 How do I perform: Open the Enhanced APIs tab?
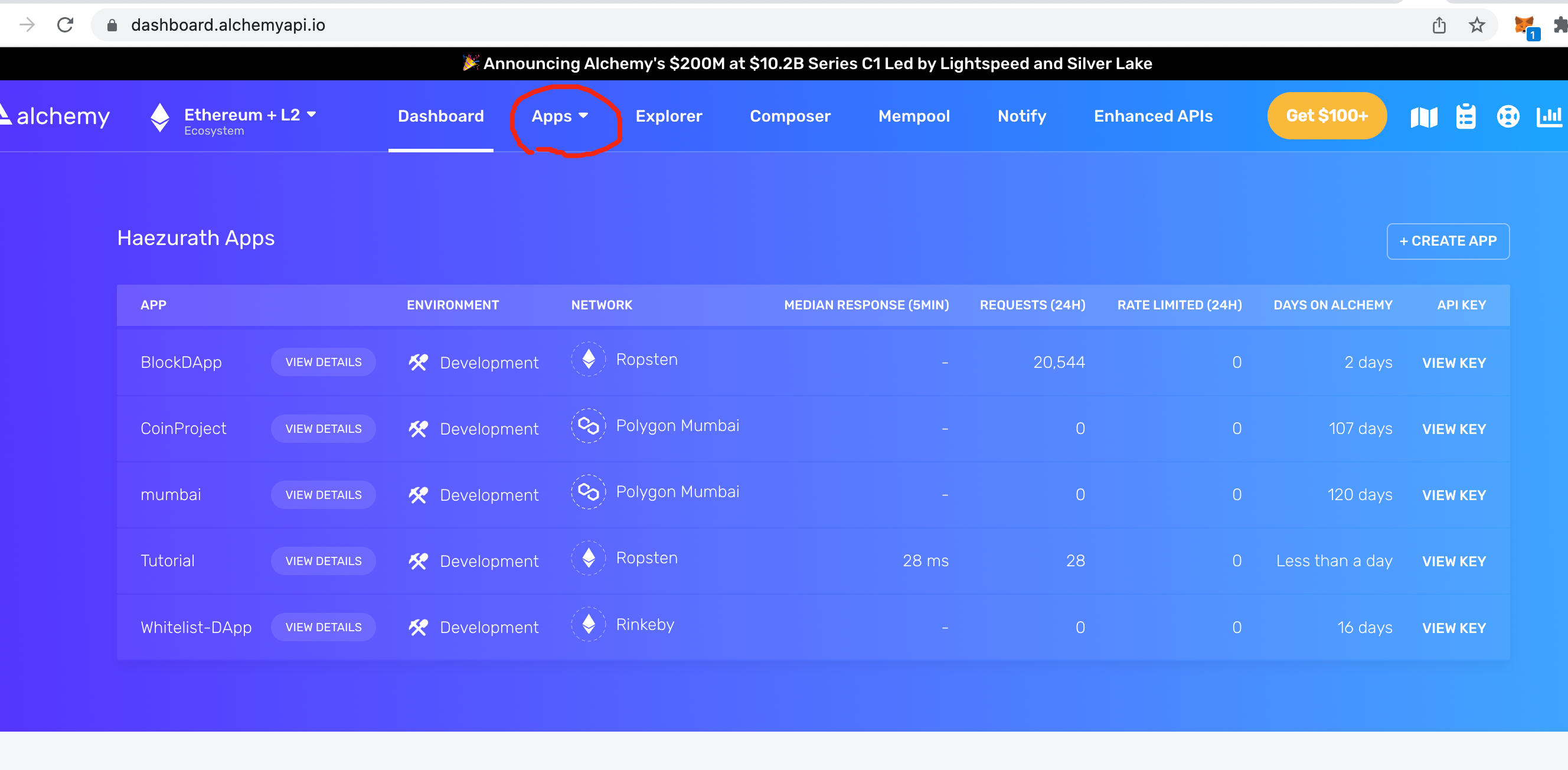(x=1154, y=116)
